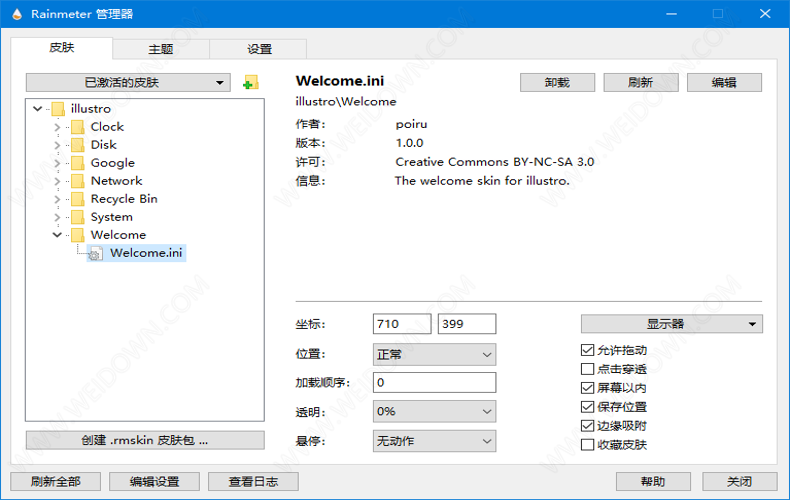Open the 显示器 dropdown menu
The width and height of the screenshot is (790, 500).
pos(672,324)
